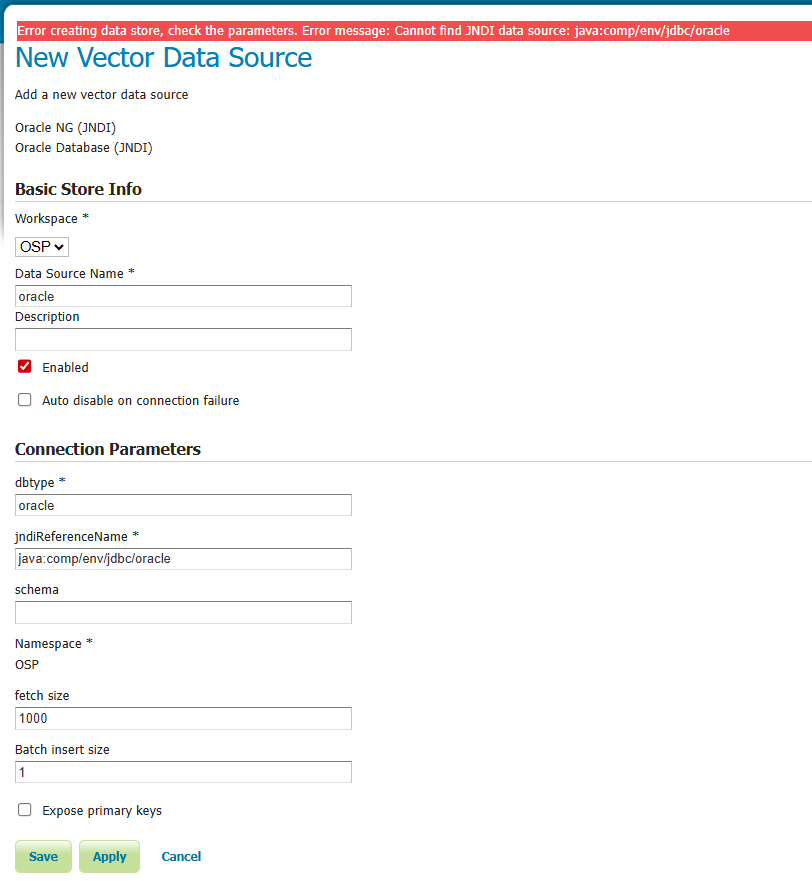Click the New Vector Data Source heading
812x881 pixels.
163,58
